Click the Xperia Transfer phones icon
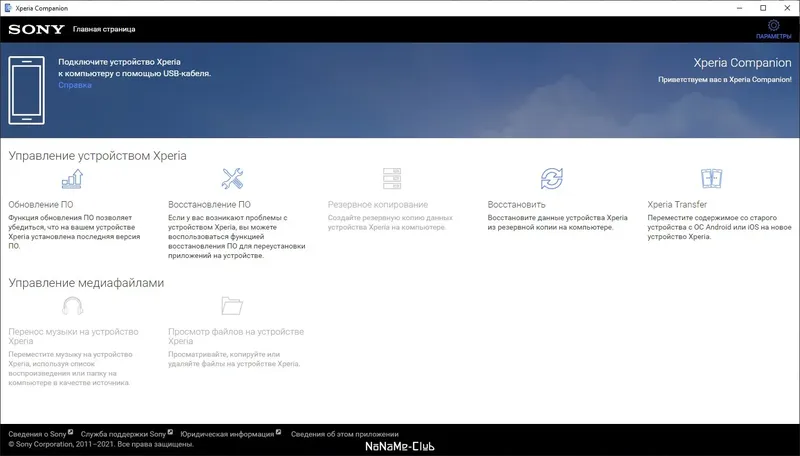 click(x=711, y=179)
